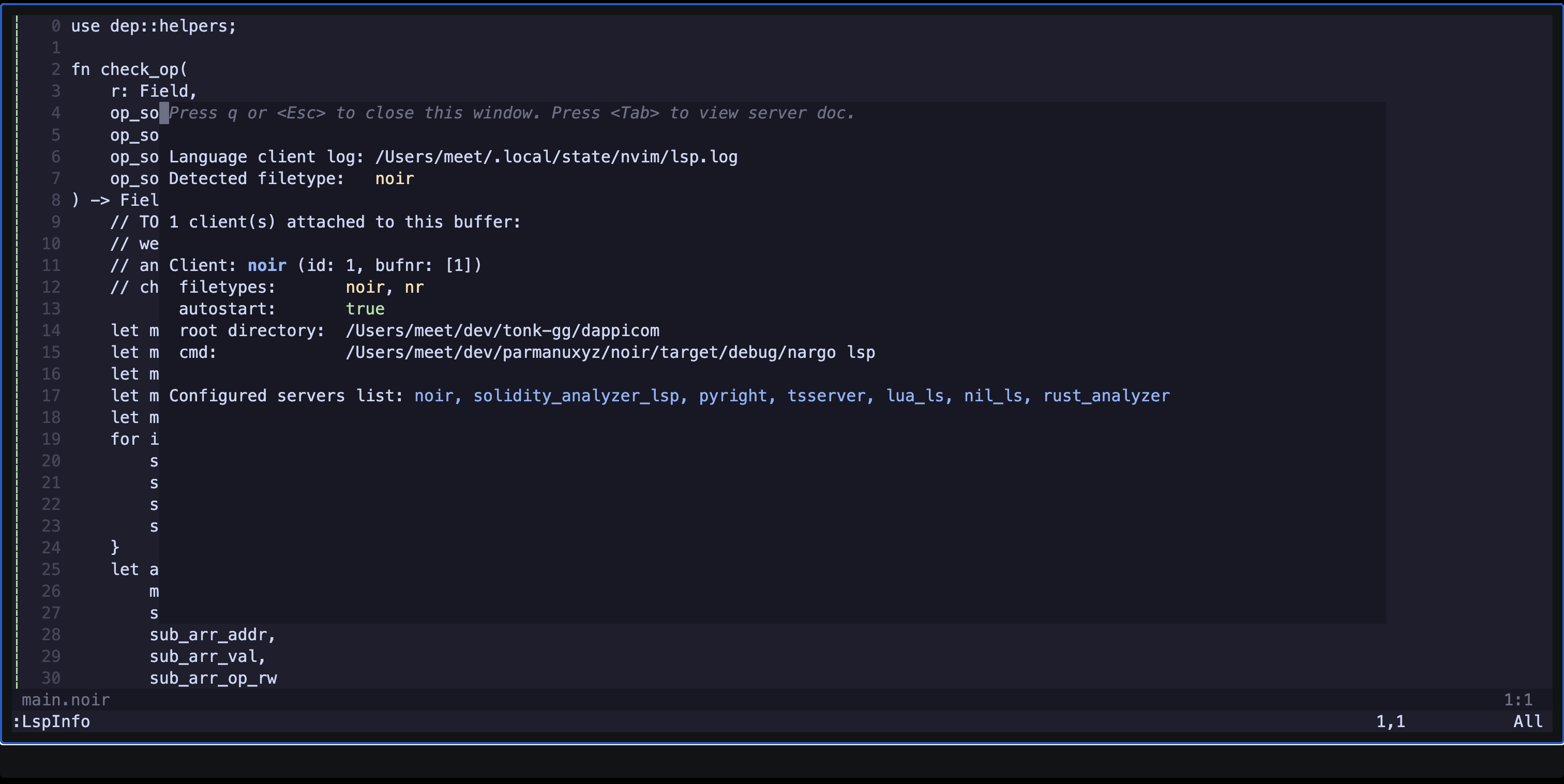Click '1 client(s) attached to this buffer:' line
Screen dimensions: 1564x784
[345, 222]
